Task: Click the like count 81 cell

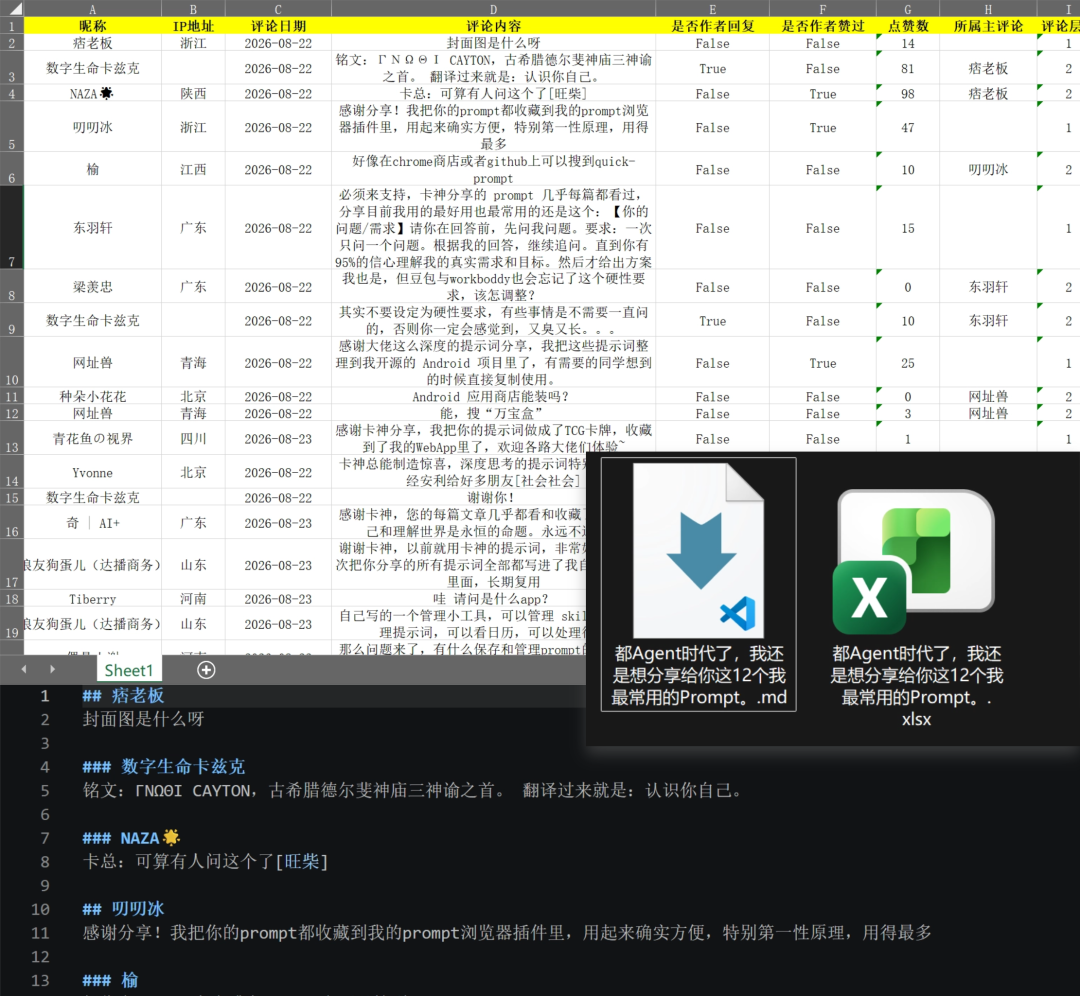Action: click(x=908, y=69)
